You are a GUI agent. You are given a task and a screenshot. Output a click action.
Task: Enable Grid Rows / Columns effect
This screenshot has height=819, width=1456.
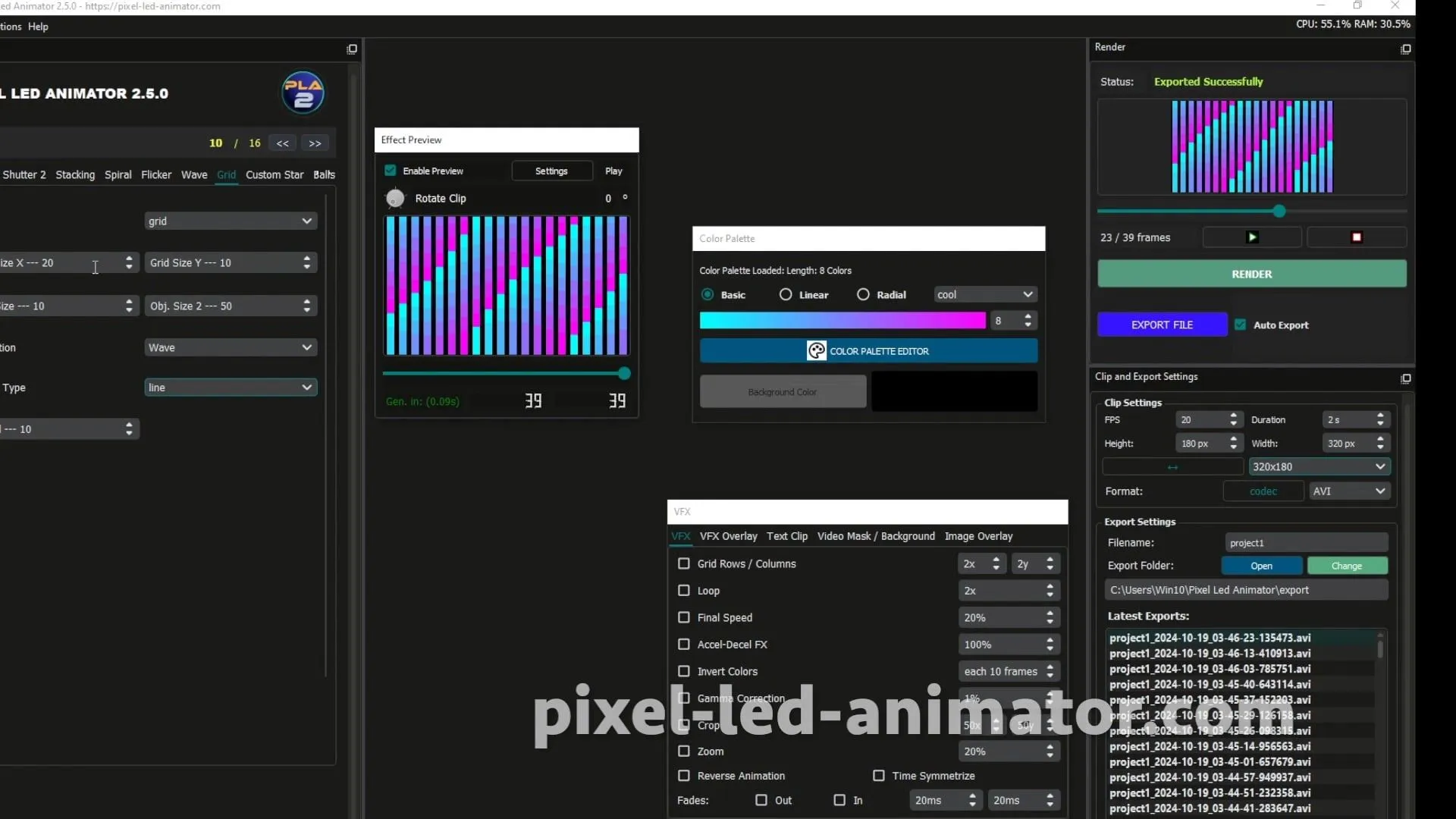[x=684, y=563]
